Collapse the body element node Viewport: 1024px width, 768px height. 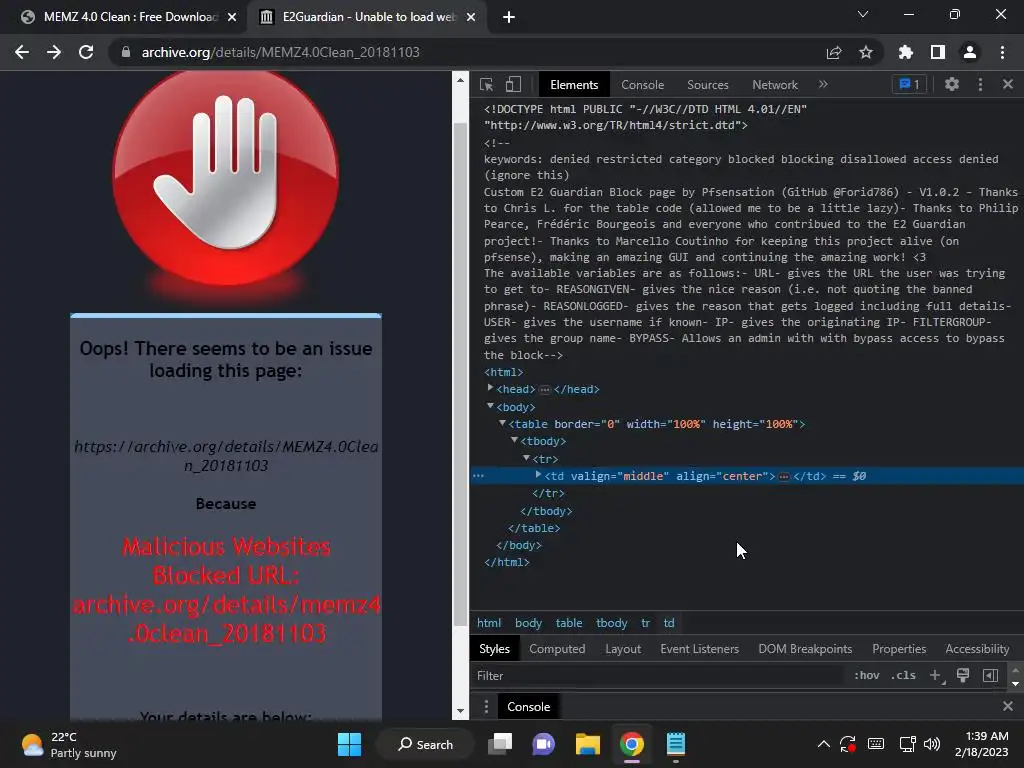click(490, 406)
